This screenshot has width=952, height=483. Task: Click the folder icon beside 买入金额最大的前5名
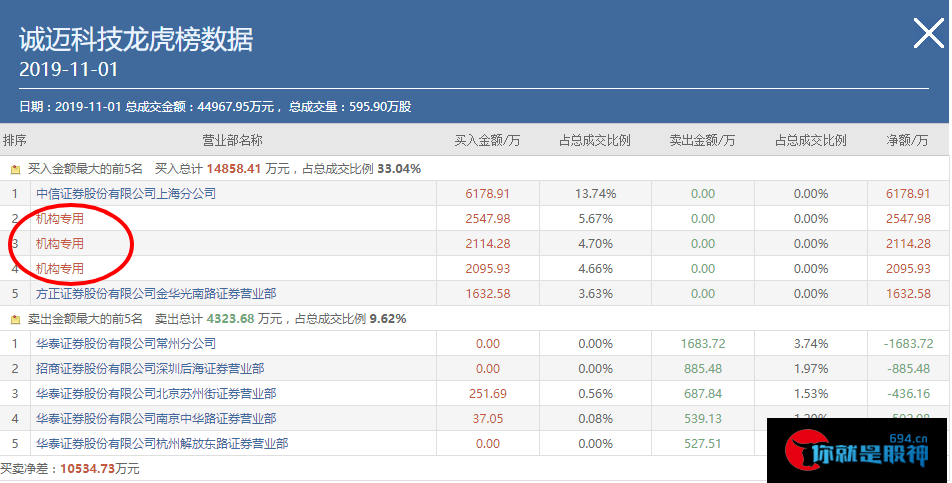[15, 169]
